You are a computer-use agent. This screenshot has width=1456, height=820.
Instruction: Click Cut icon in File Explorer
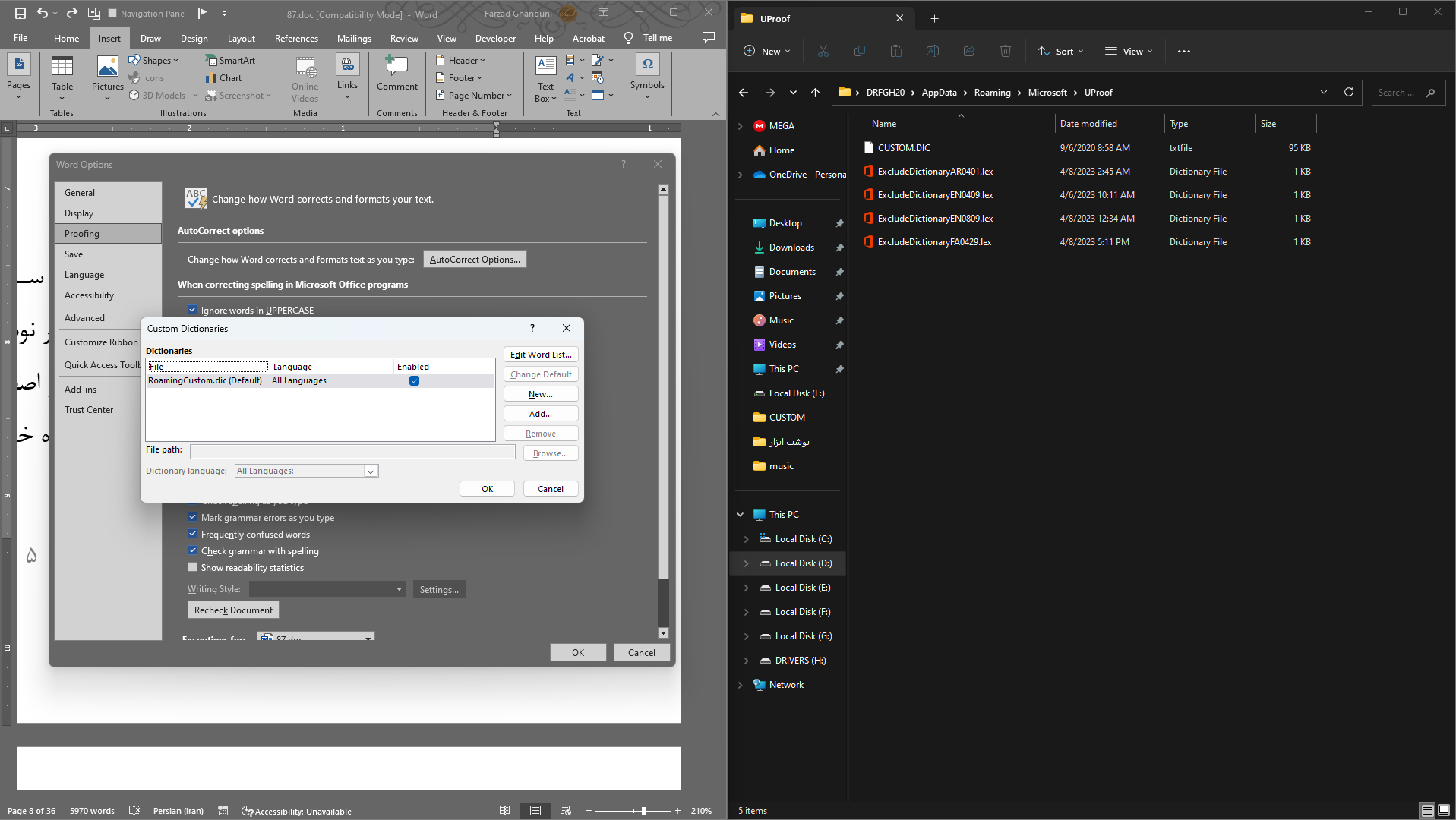point(823,51)
